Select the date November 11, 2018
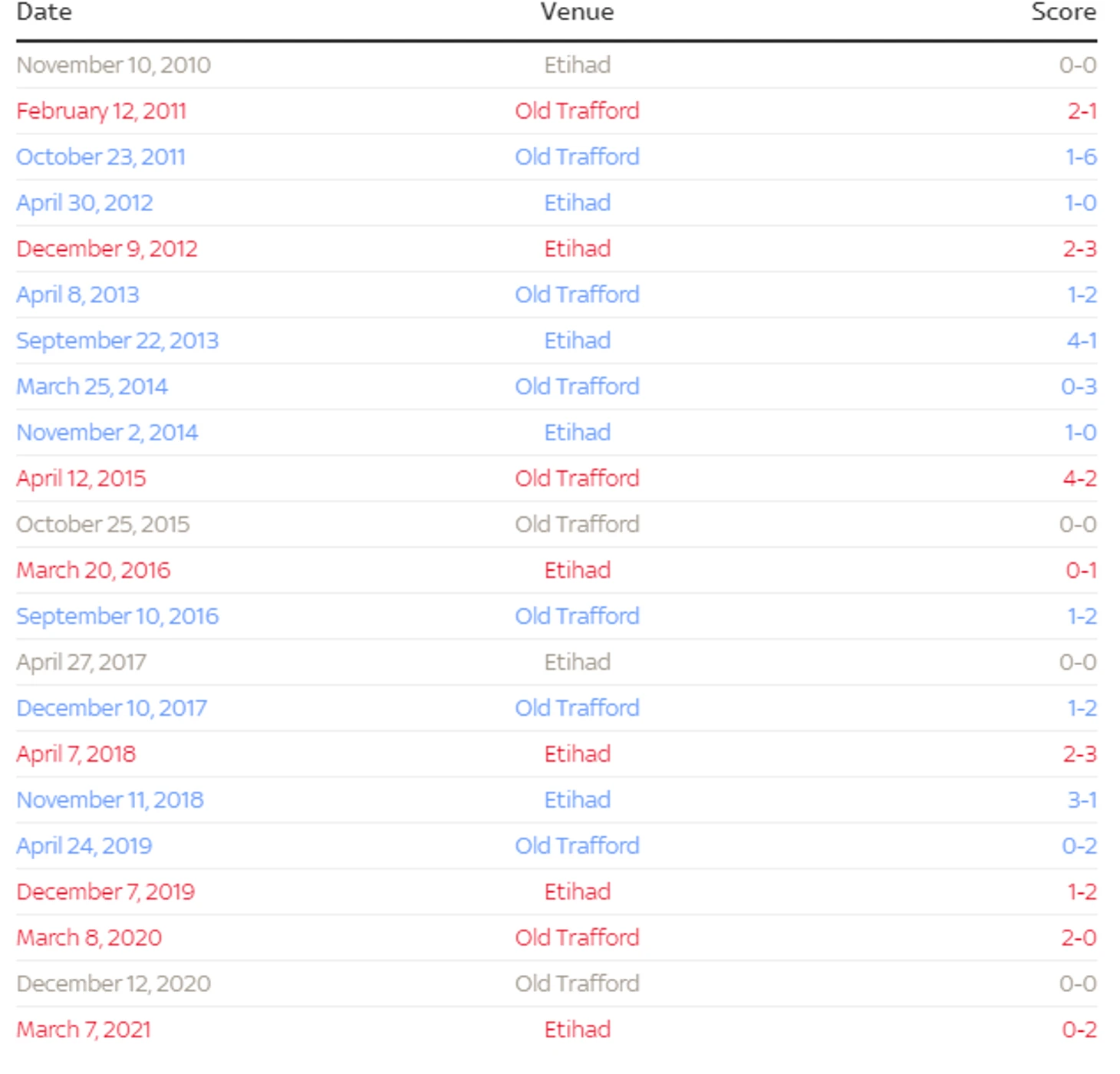Viewport: 1120px width, 1074px height. click(110, 800)
